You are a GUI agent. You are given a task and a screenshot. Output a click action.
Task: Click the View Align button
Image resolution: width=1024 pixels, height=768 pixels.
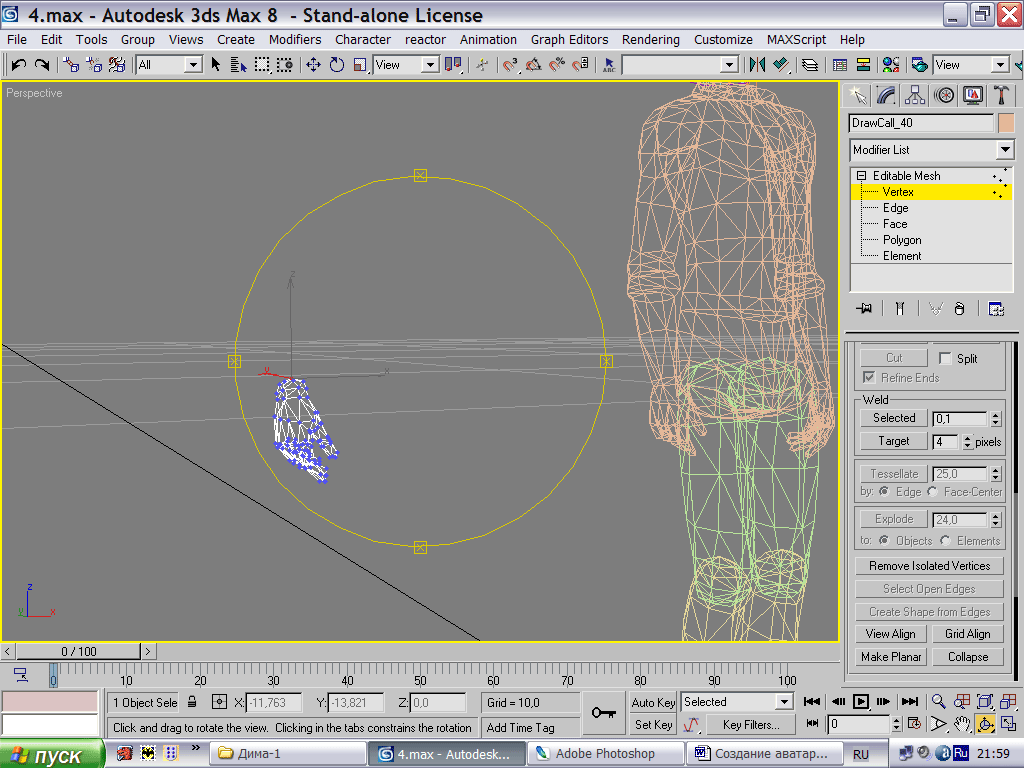(891, 633)
